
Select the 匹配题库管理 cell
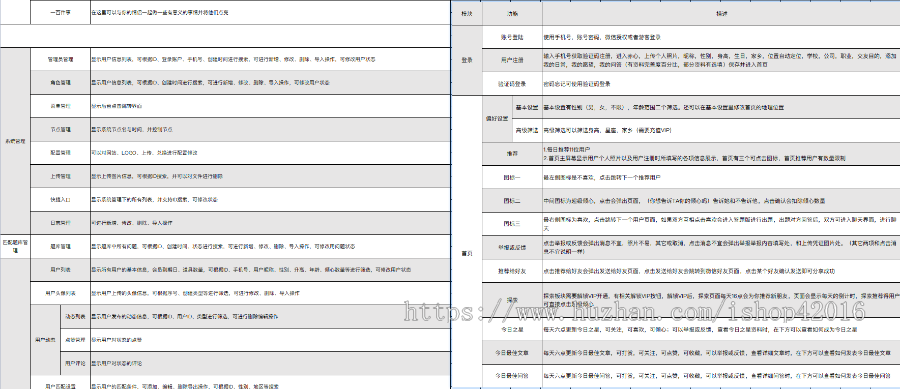[15, 247]
